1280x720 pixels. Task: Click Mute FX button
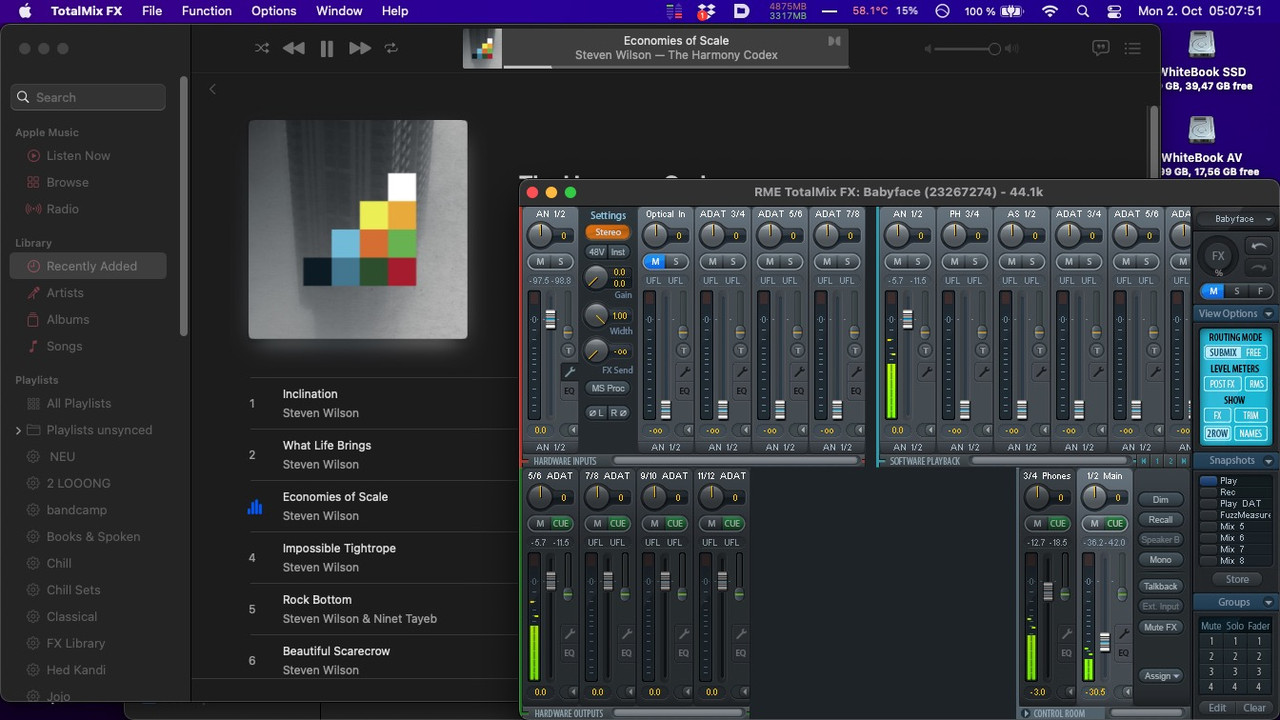pyautogui.click(x=1161, y=627)
